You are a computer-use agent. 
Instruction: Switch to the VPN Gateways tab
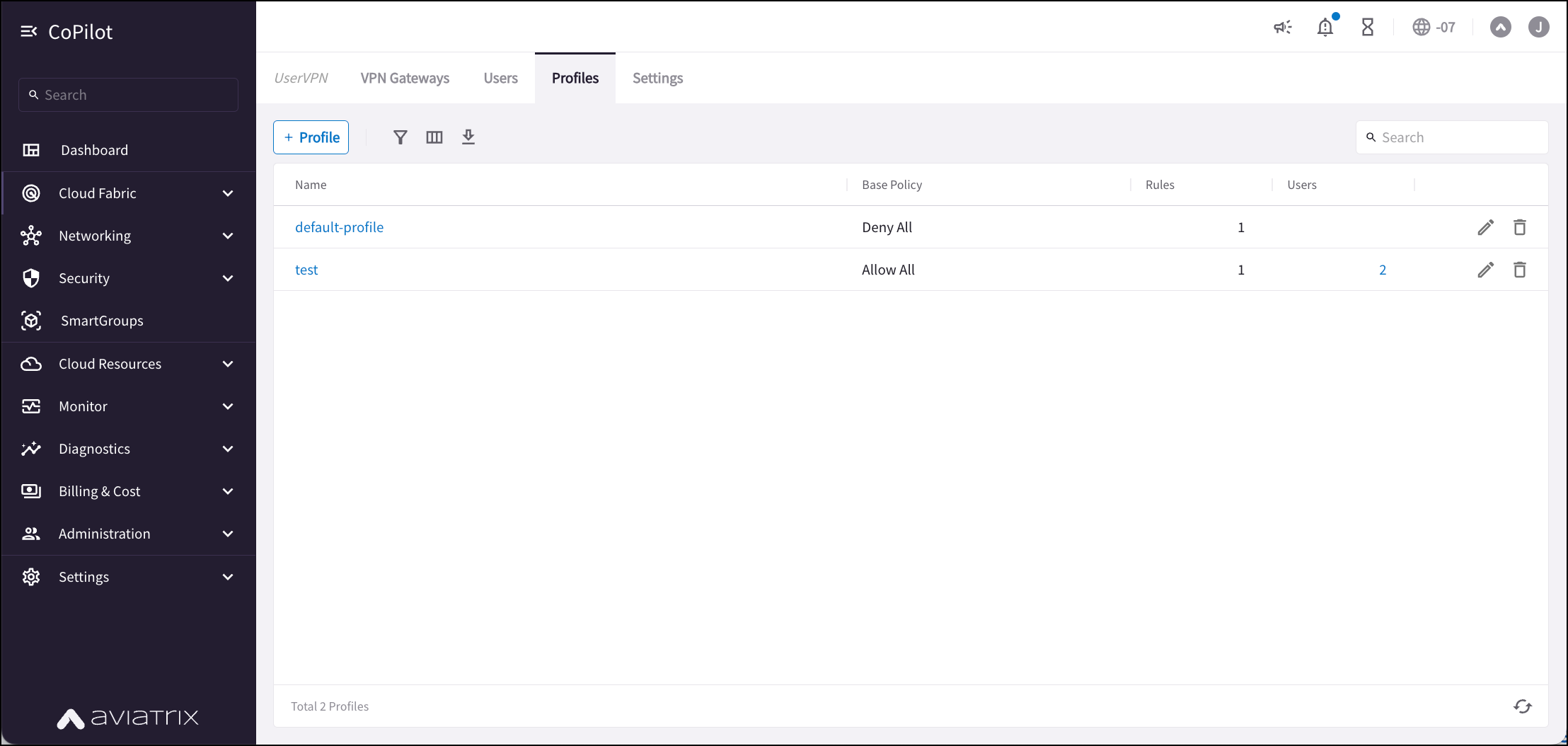pos(405,78)
